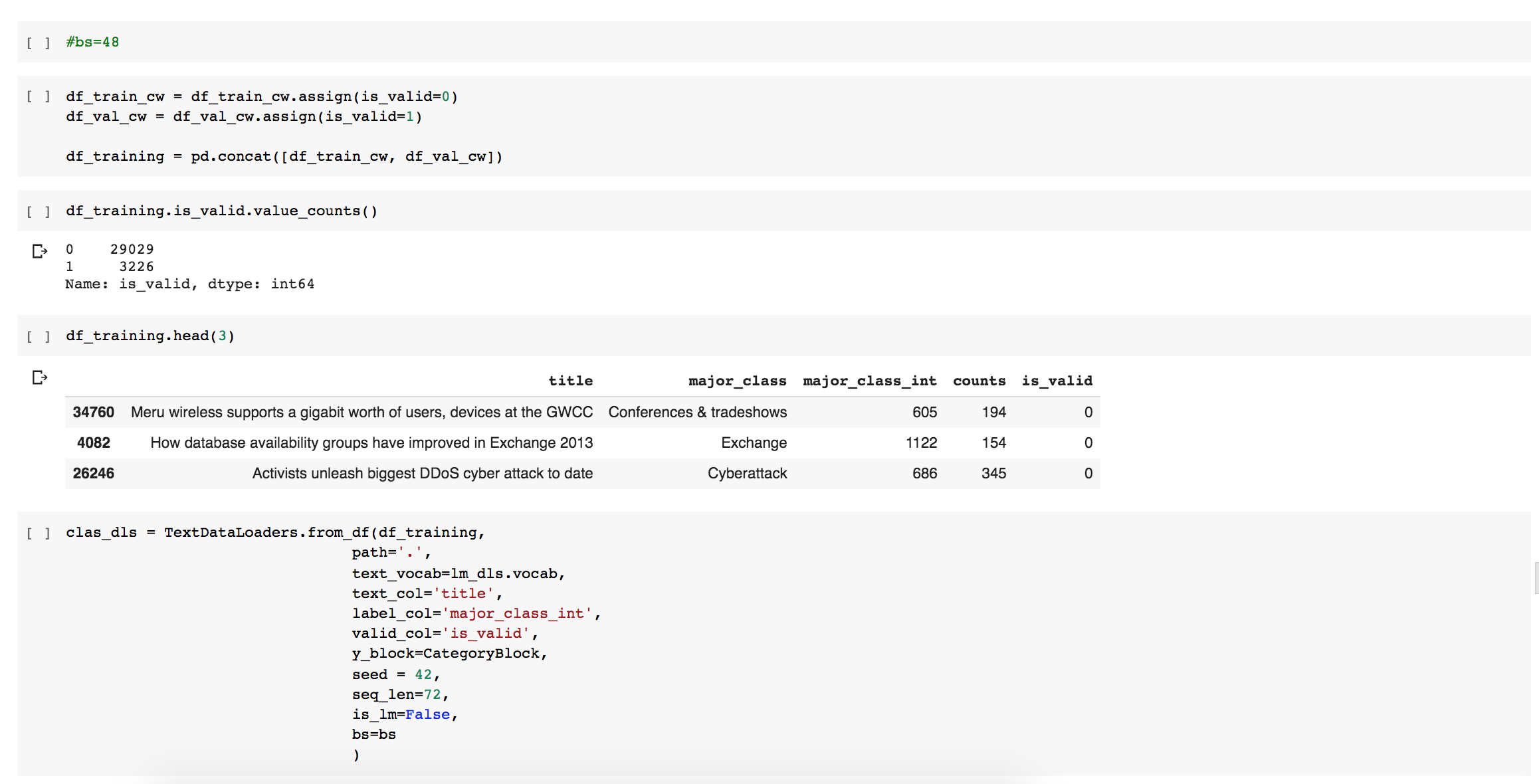The image size is (1539, 784).
Task: Select the Cyberattack row indexed 26246
Action: pyautogui.click(x=94, y=473)
